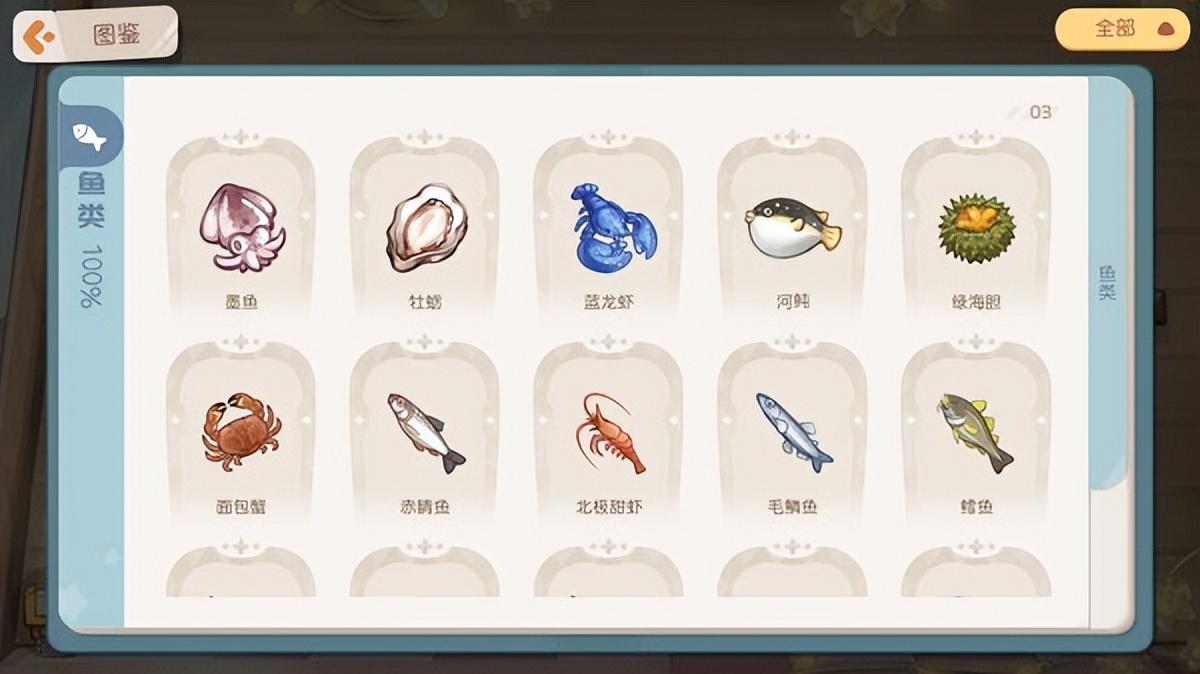Select the green sea urchin (绿海胆)
1200x674 pixels.
(976, 224)
